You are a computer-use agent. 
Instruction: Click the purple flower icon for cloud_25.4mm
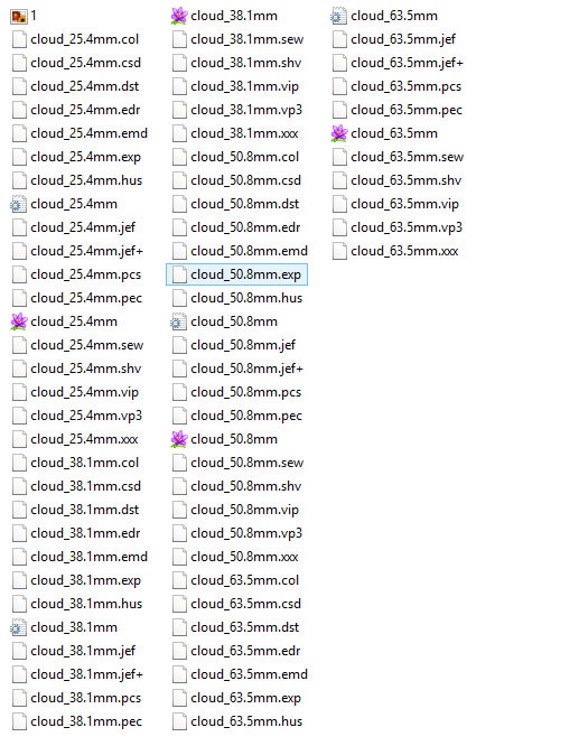pos(19,322)
